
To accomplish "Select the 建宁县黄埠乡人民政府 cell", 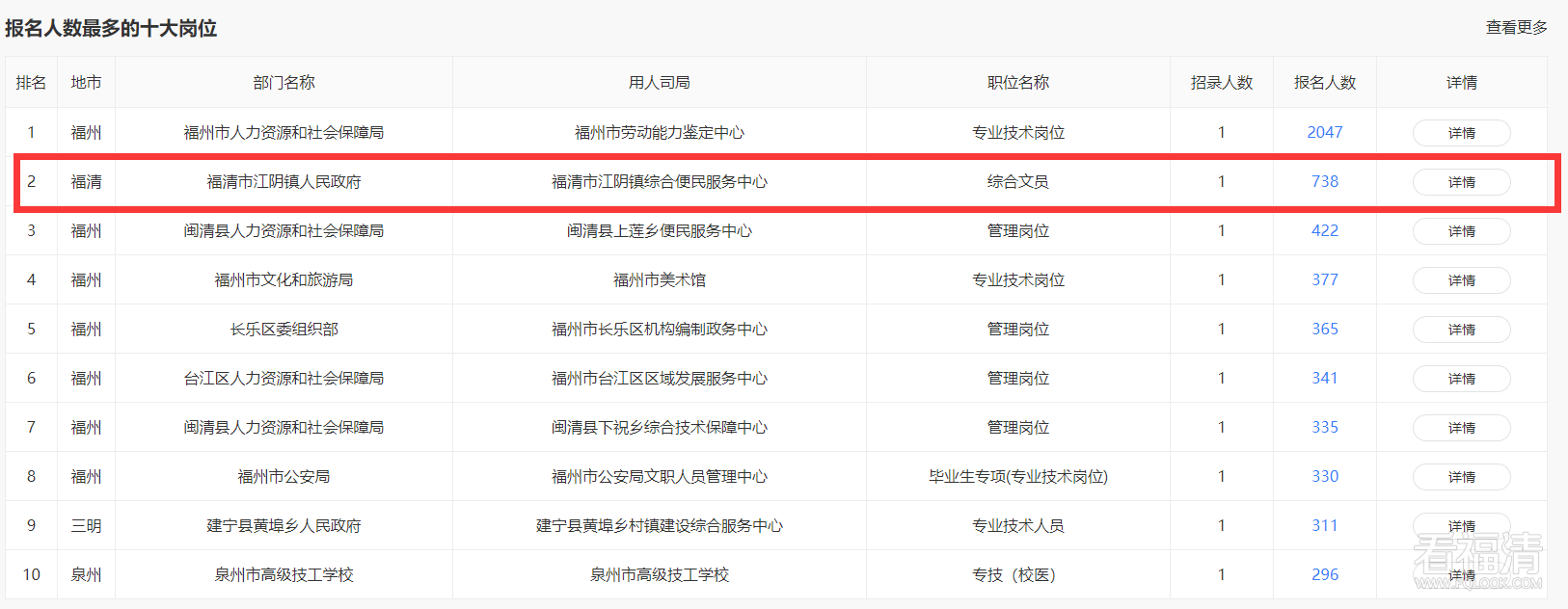I will click(x=284, y=525).
